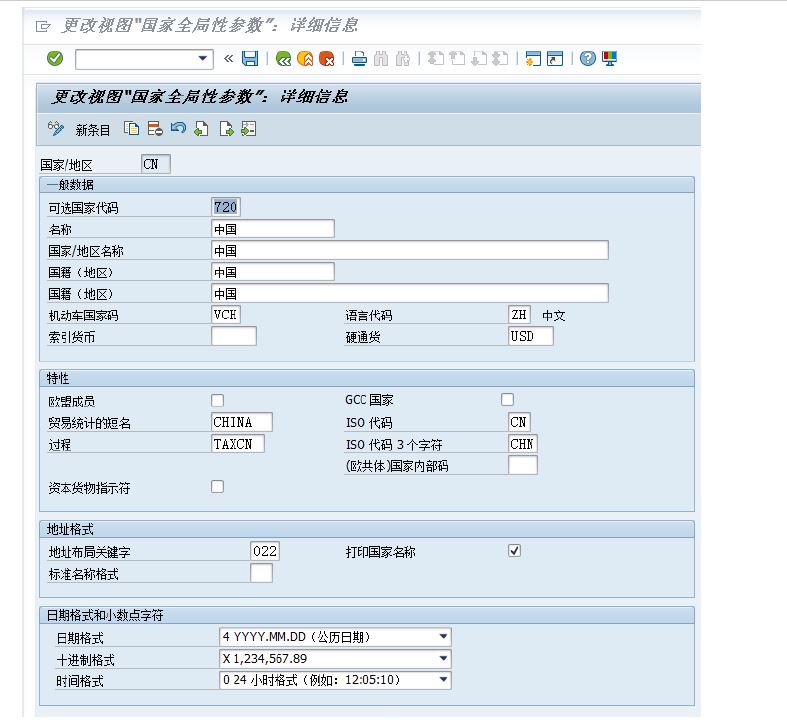Click the 日期格式和小数点字符 group header

(x=367, y=615)
